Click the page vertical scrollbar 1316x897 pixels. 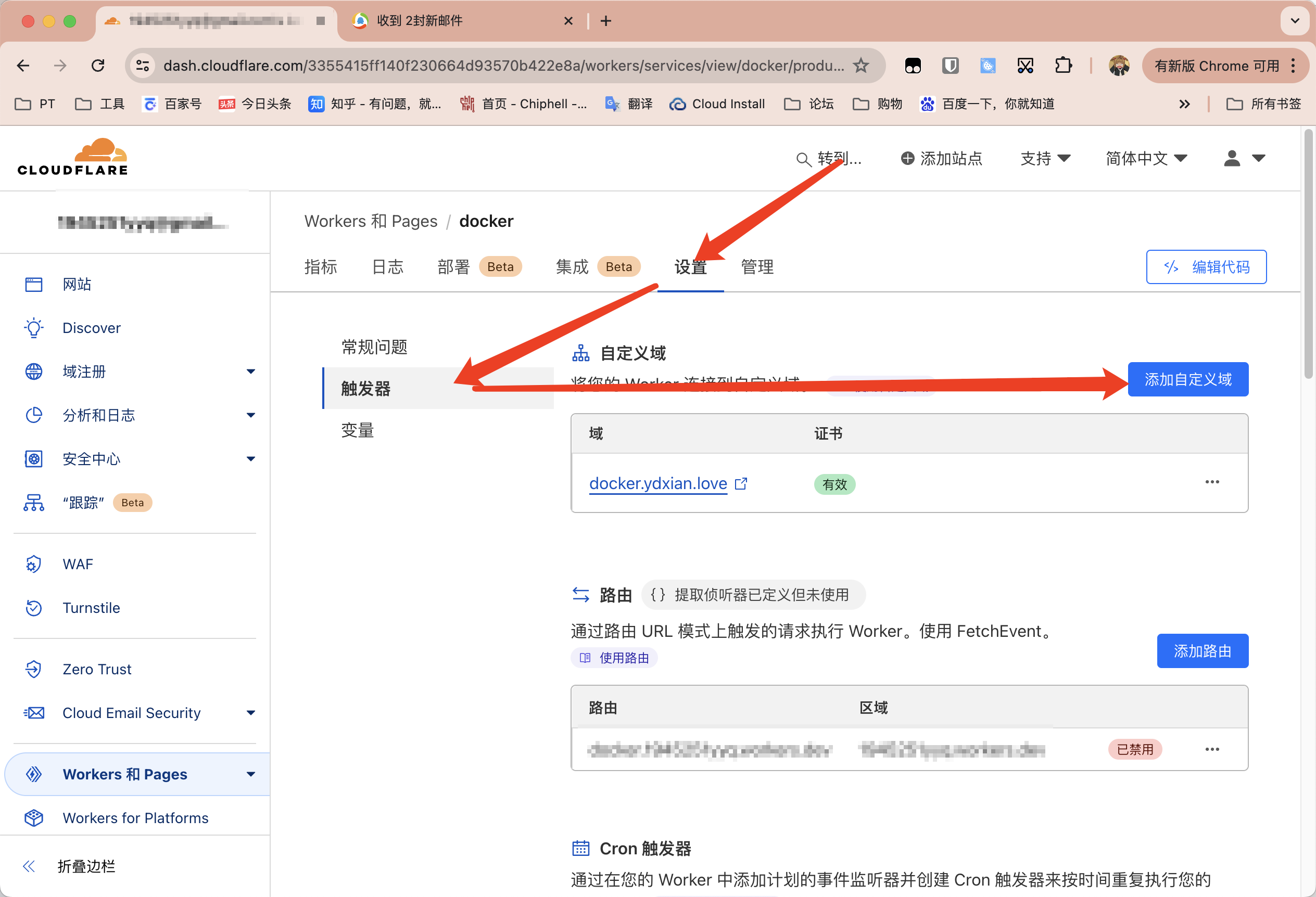tap(1308, 254)
